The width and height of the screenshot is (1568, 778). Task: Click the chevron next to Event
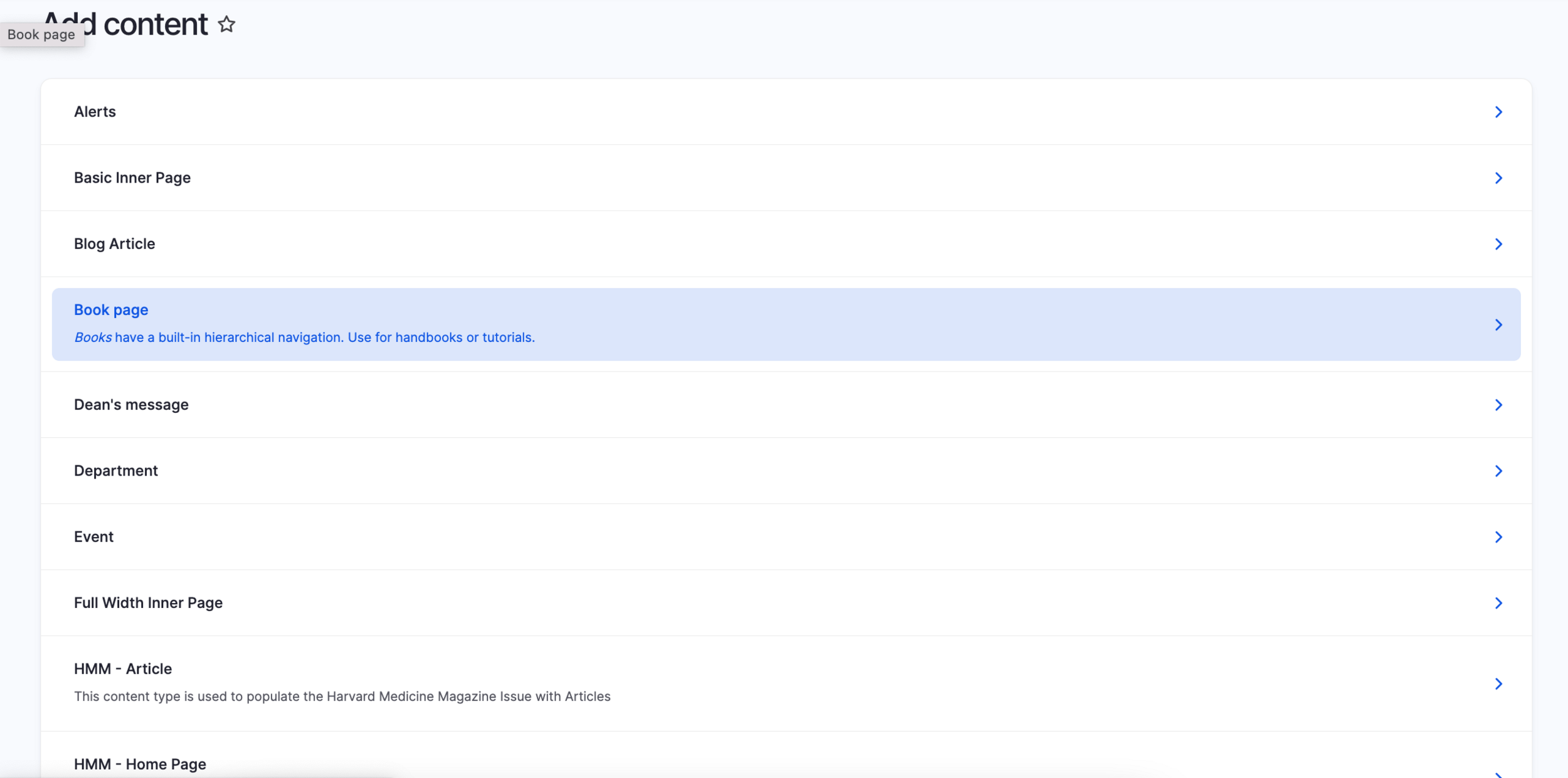(x=1498, y=537)
